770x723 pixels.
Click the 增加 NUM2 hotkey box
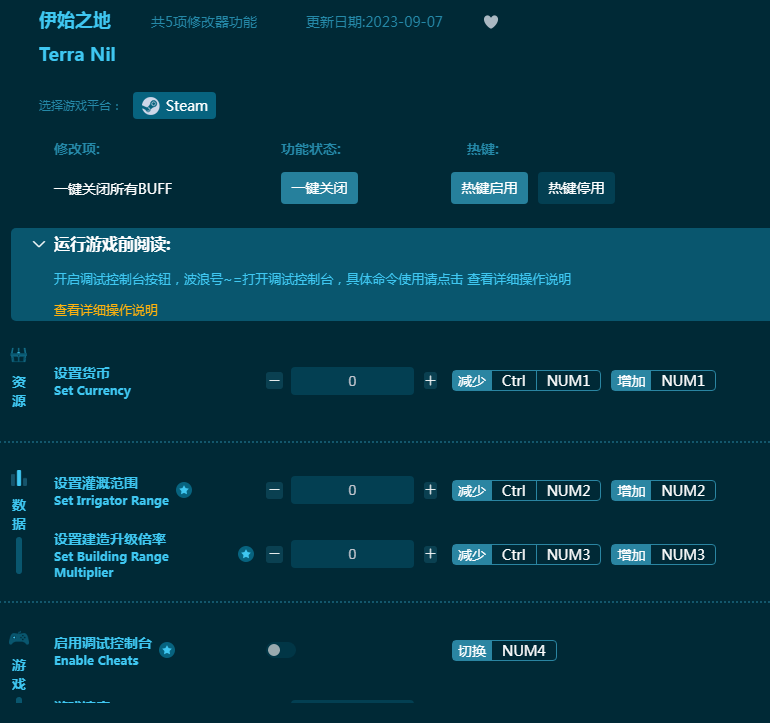(663, 491)
